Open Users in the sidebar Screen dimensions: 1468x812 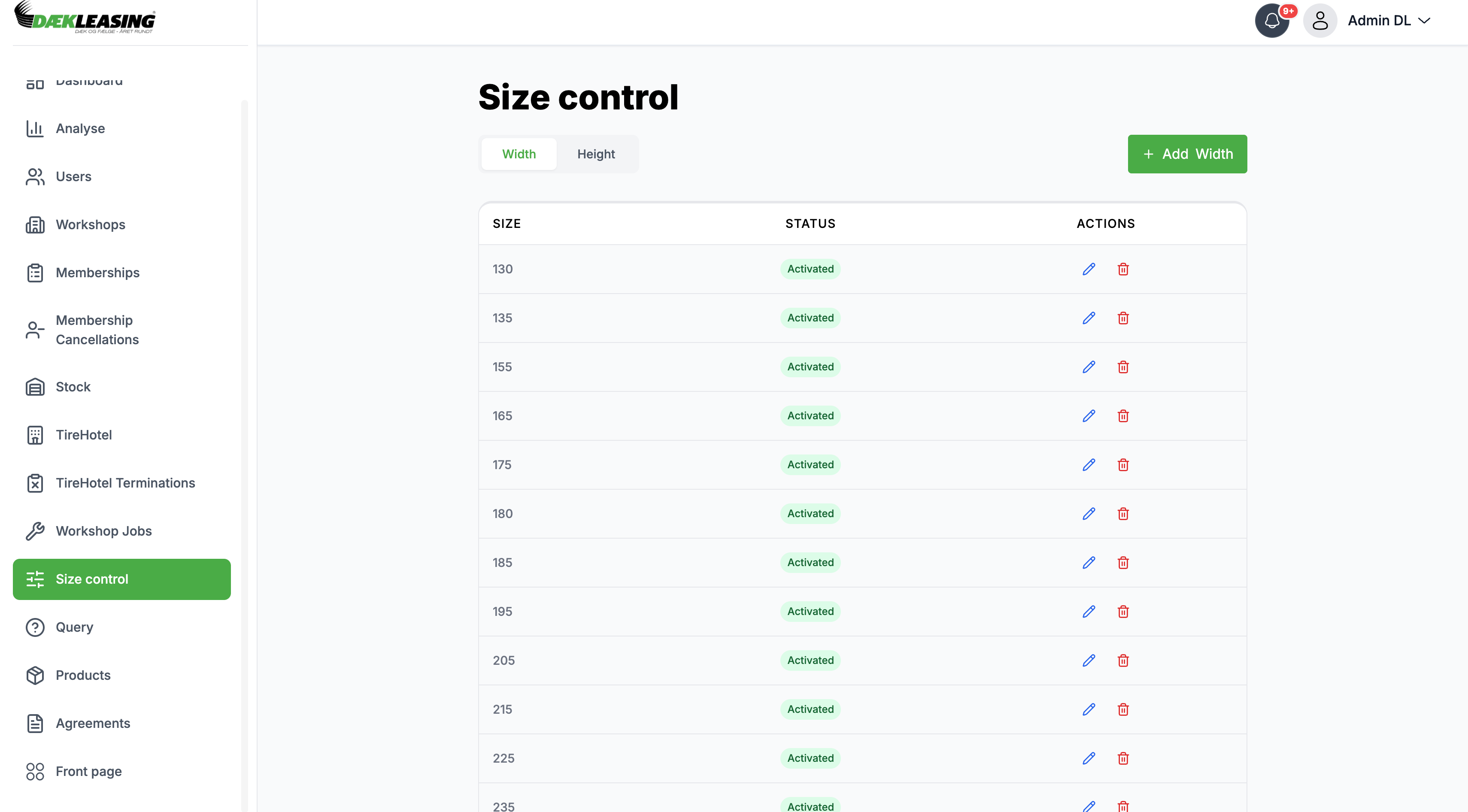pyautogui.click(x=121, y=177)
